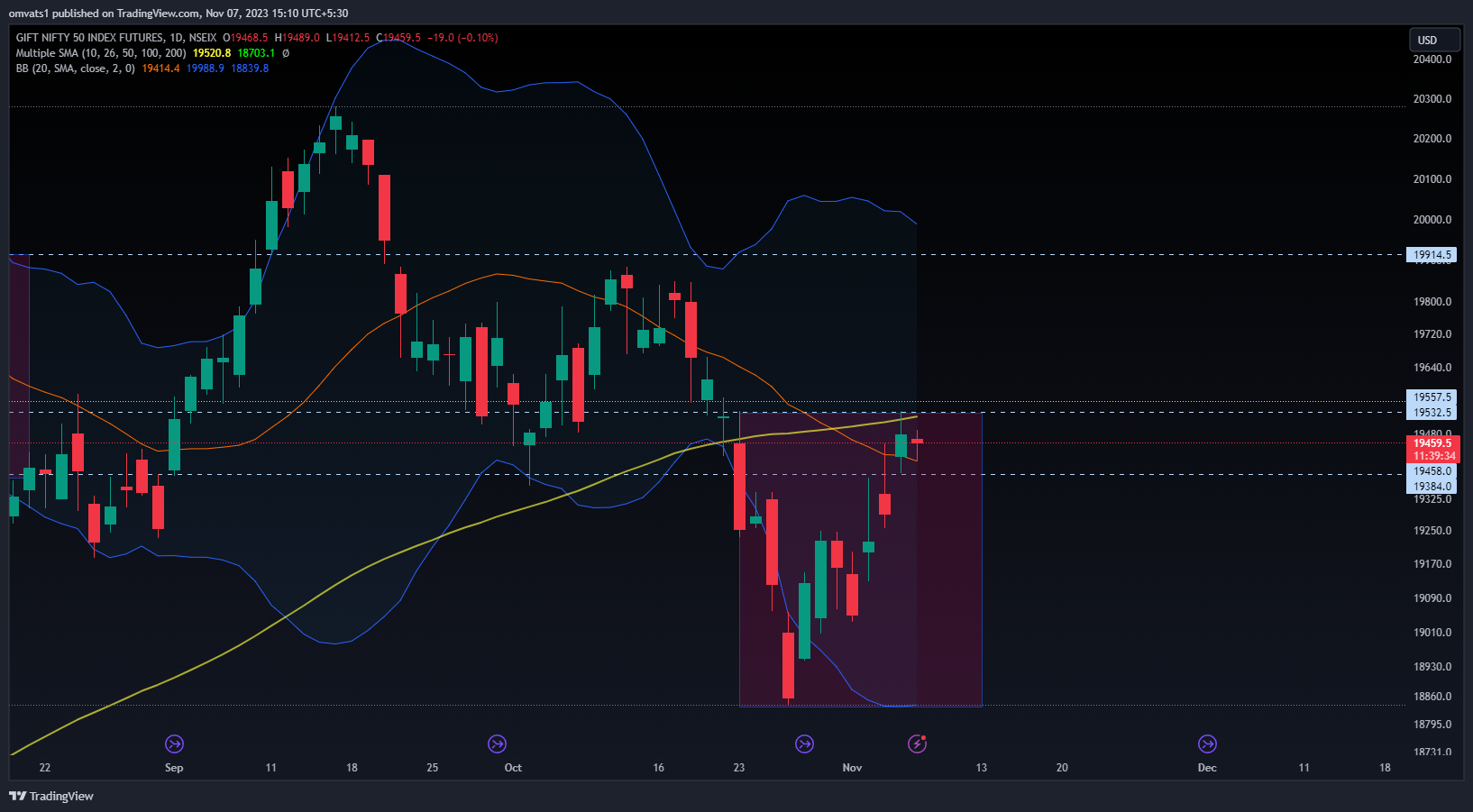Open the event marker icon left of Nov
Image resolution: width=1473 pixels, height=812 pixels.
coord(804,744)
